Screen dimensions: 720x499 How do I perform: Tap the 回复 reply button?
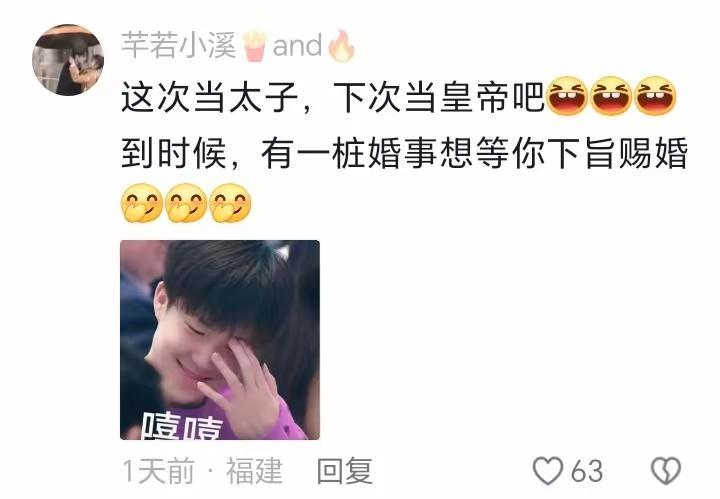(x=345, y=471)
